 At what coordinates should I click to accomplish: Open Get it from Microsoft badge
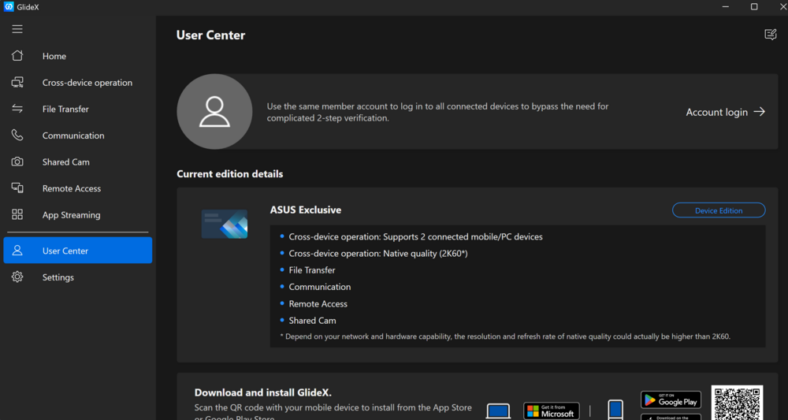point(551,411)
